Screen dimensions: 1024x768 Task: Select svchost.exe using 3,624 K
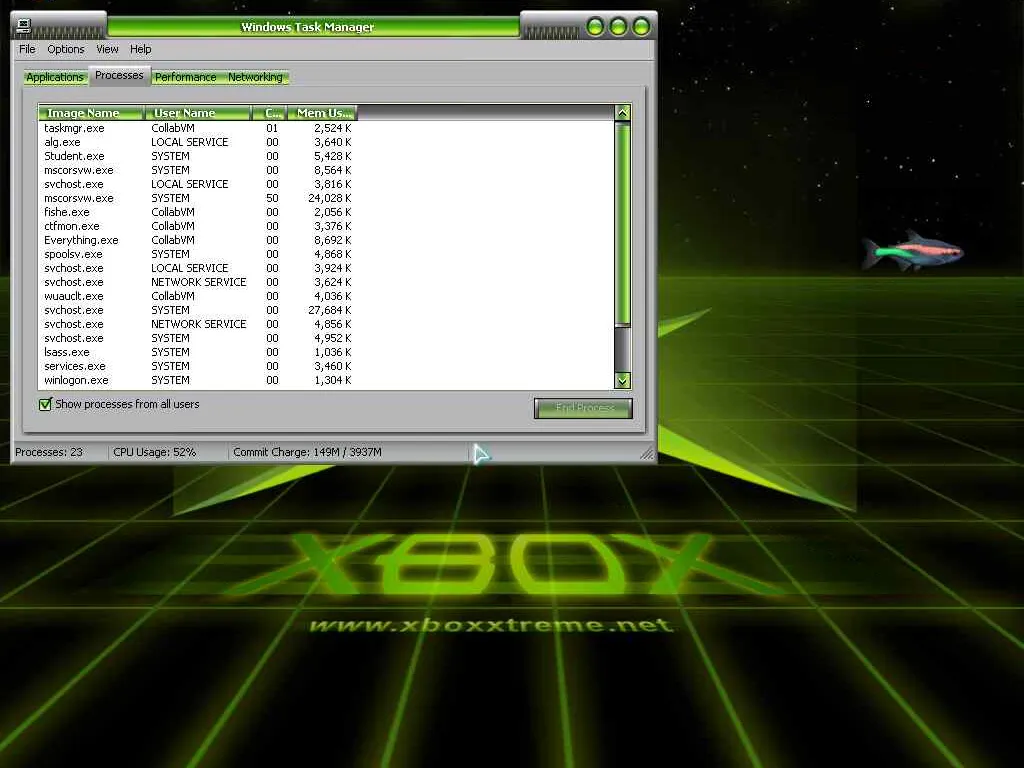tap(197, 282)
